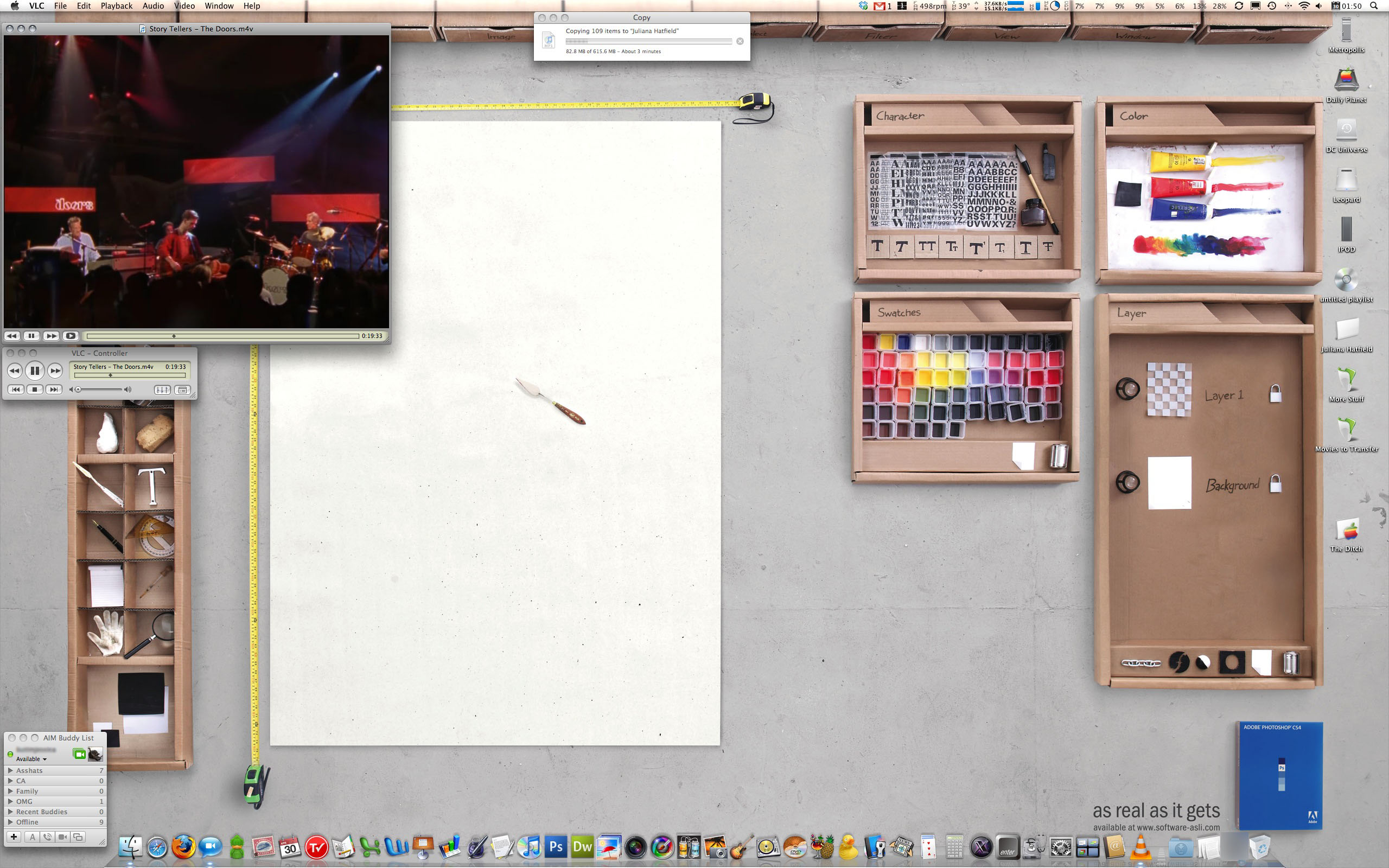1389x868 pixels.
Task: Cancel the copy to Juliana Hatfield
Action: click(x=740, y=41)
